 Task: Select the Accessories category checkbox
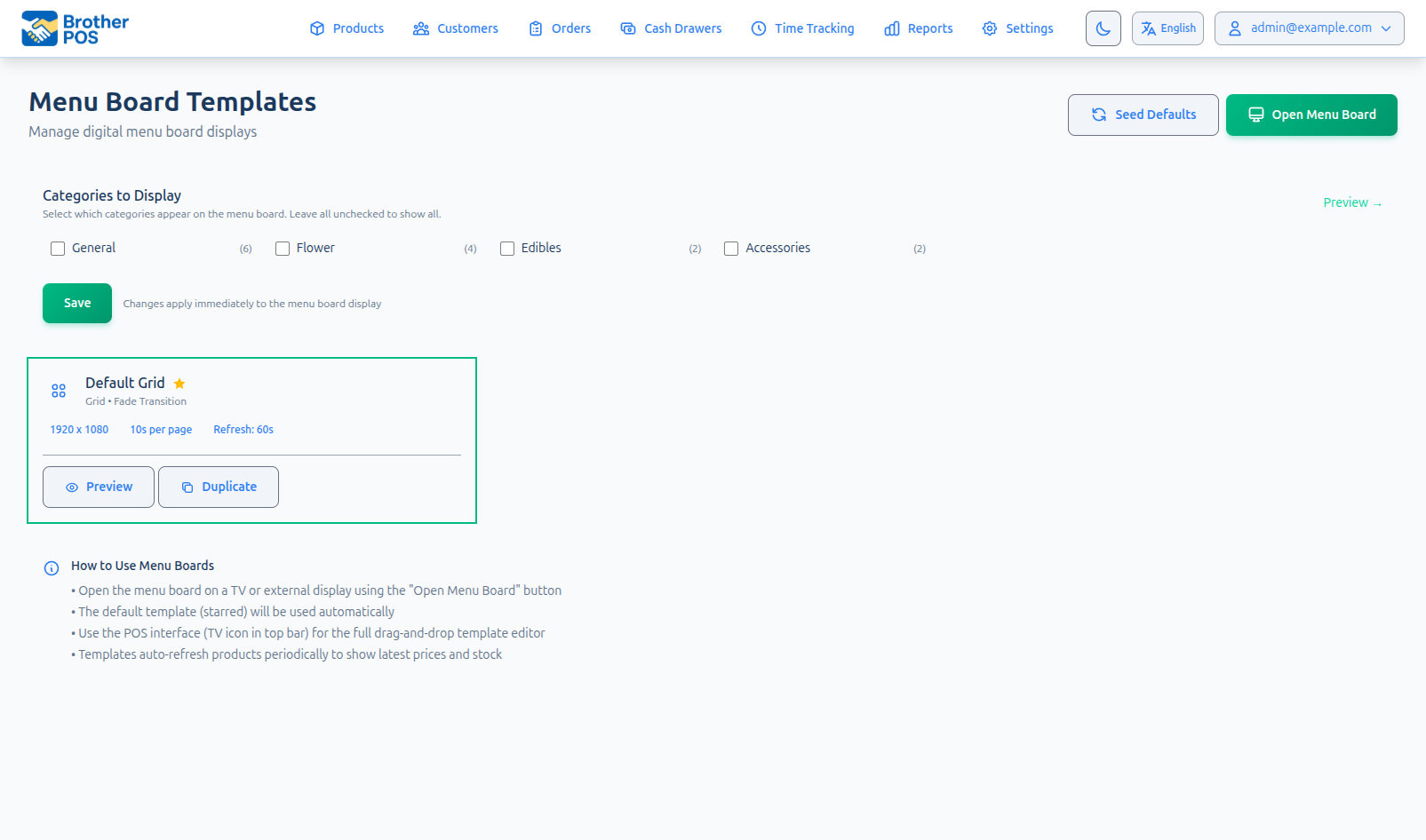coord(731,249)
